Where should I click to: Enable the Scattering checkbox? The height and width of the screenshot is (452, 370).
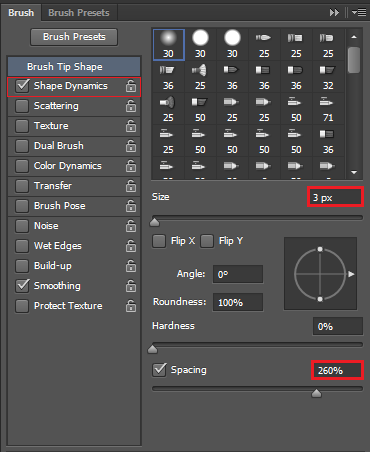[x=22, y=106]
